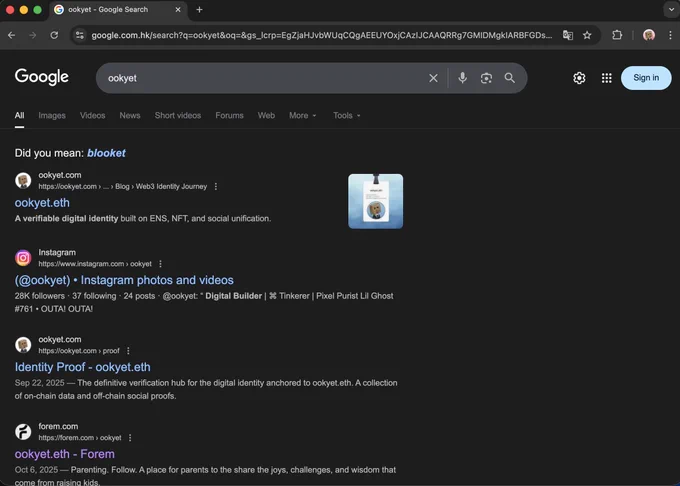Open the Identity Proof - ookyet.eth link

pyautogui.click(x=82, y=367)
